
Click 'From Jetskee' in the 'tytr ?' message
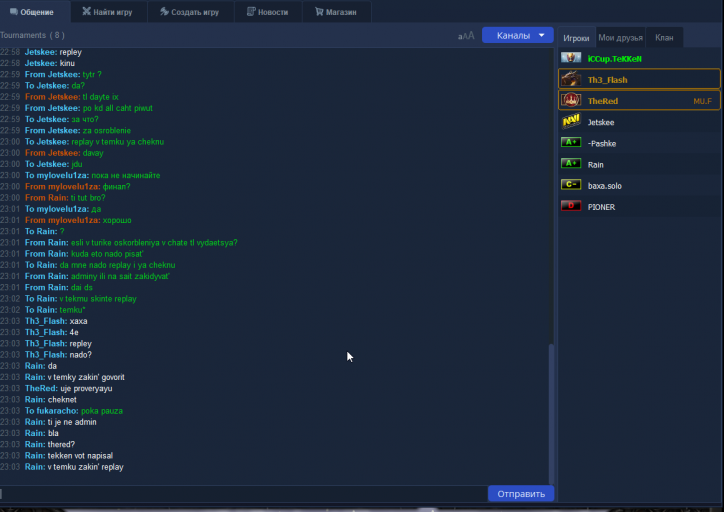tap(52, 74)
